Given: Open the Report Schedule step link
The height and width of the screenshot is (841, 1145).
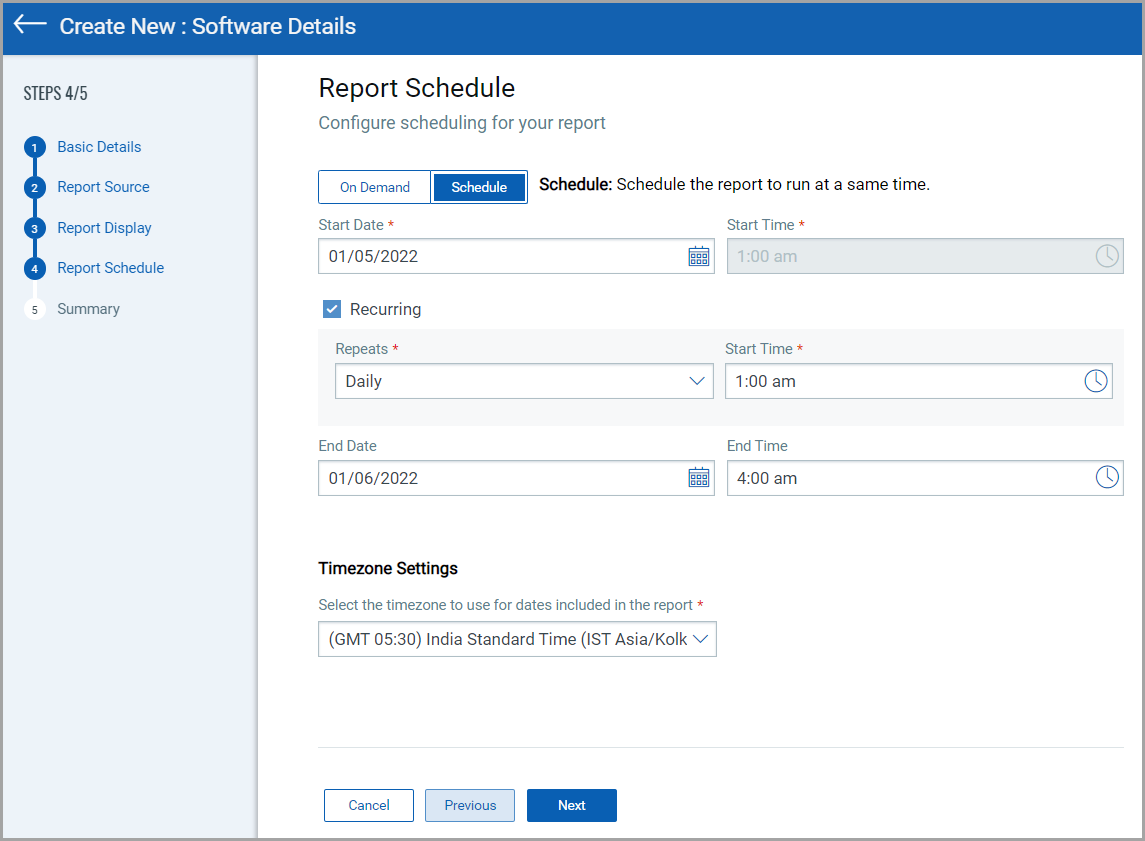Looking at the screenshot, I should [x=110, y=268].
